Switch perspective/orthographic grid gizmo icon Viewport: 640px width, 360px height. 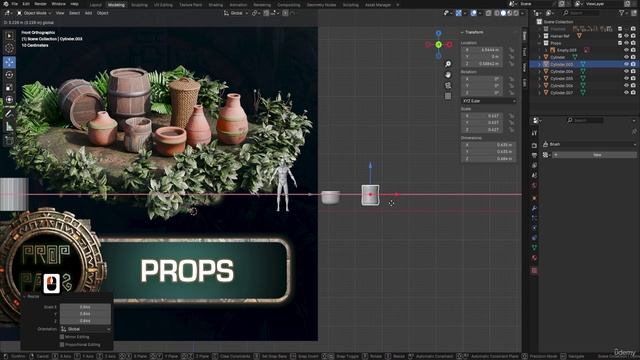pos(448,96)
